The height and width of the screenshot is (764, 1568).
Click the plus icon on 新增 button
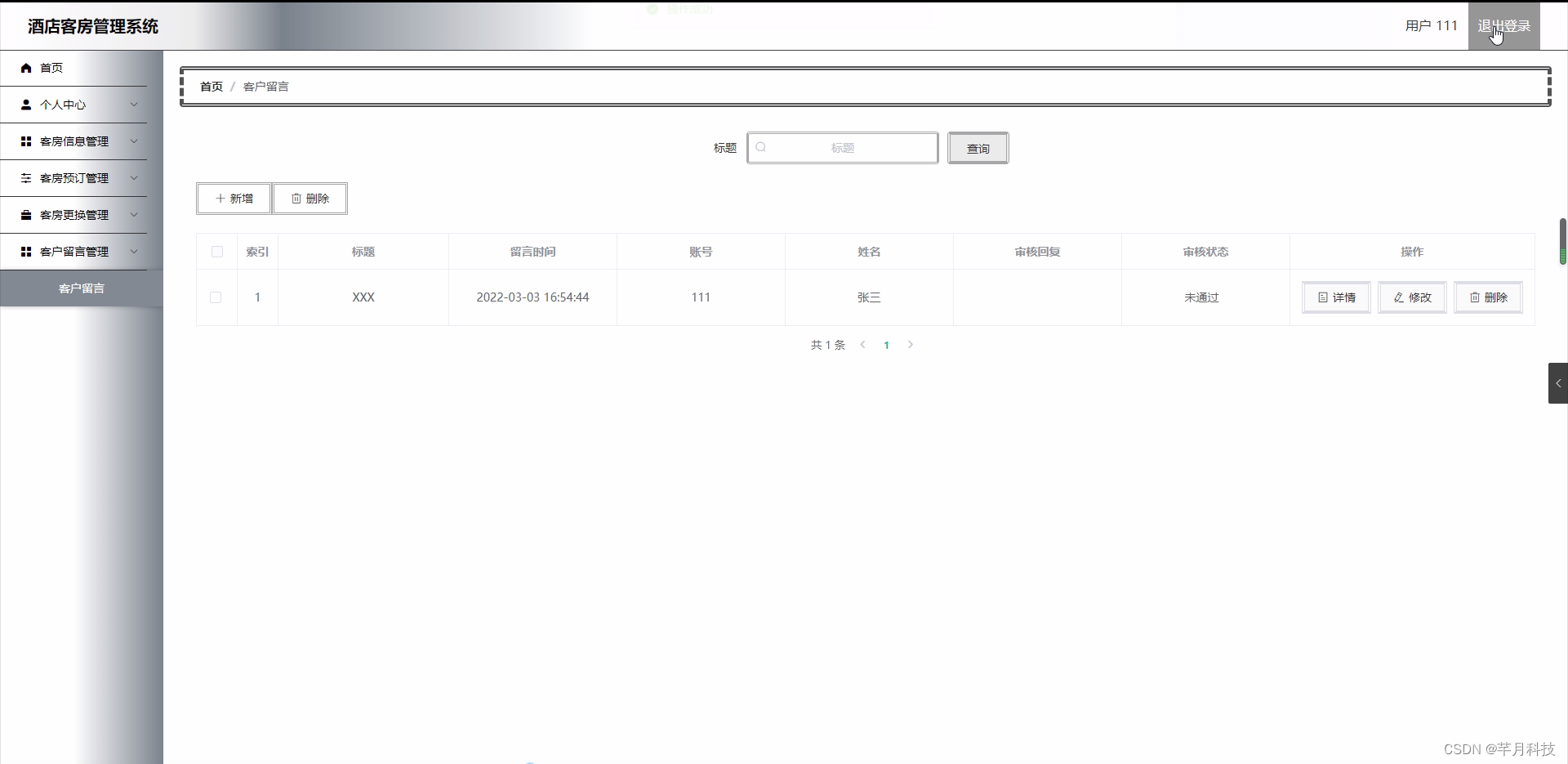pos(220,199)
